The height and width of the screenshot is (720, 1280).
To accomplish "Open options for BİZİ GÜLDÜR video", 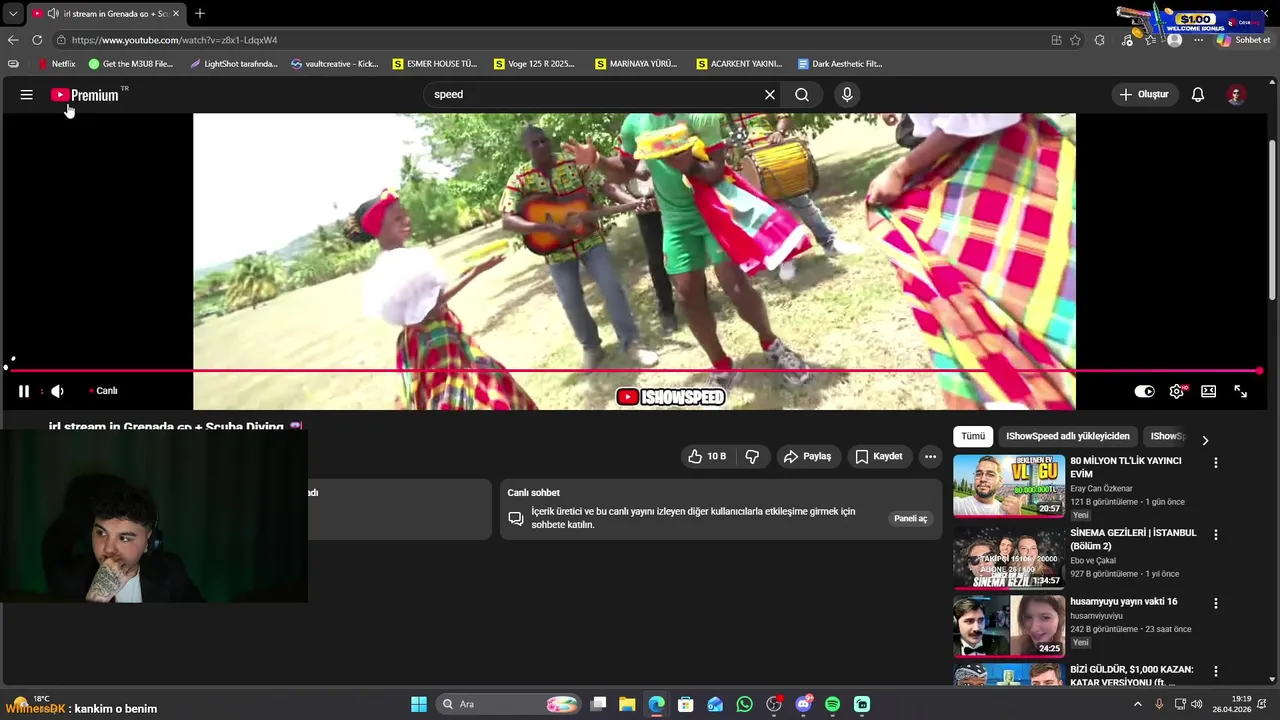I will [x=1216, y=671].
